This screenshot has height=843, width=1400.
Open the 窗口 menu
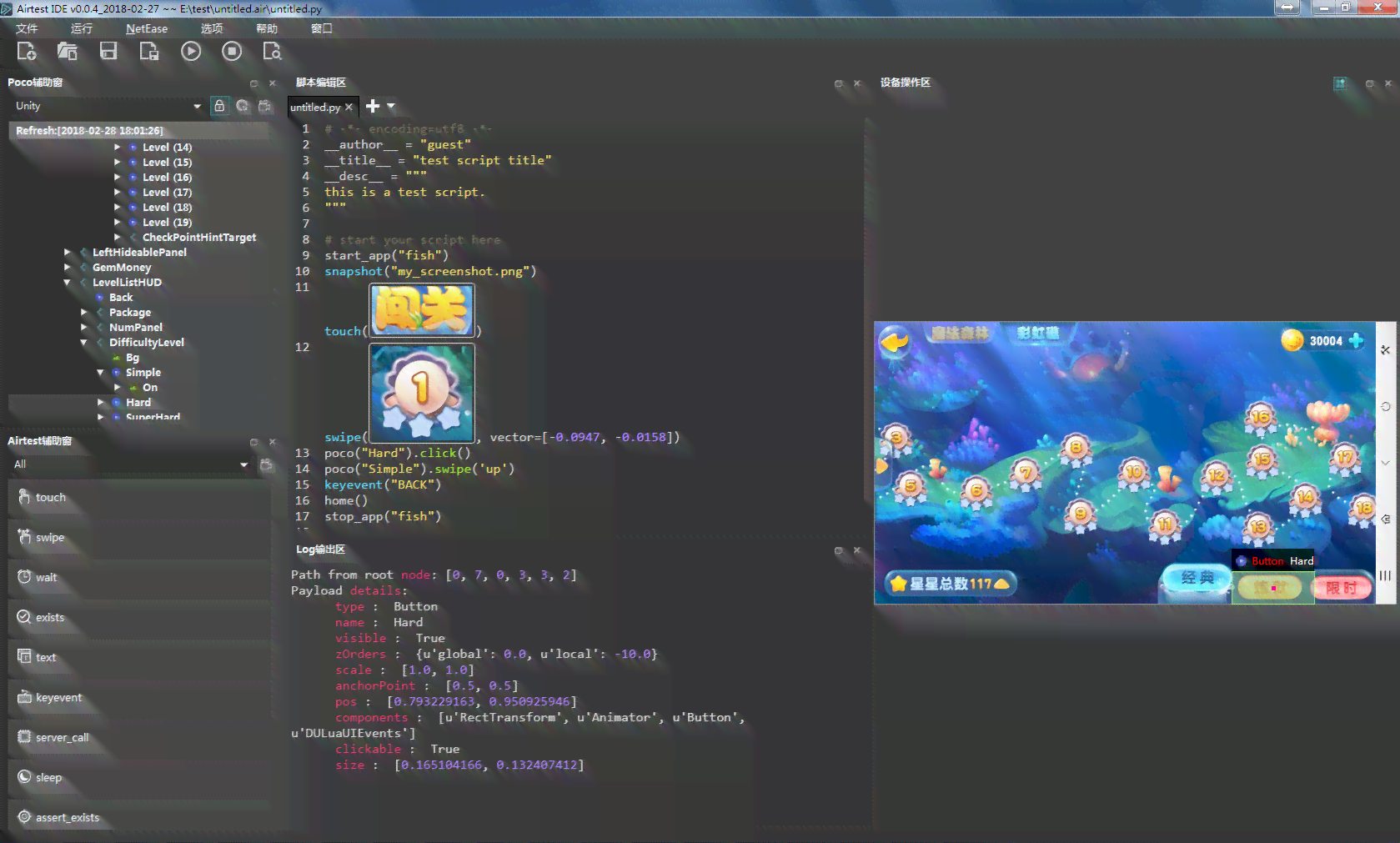click(x=322, y=28)
